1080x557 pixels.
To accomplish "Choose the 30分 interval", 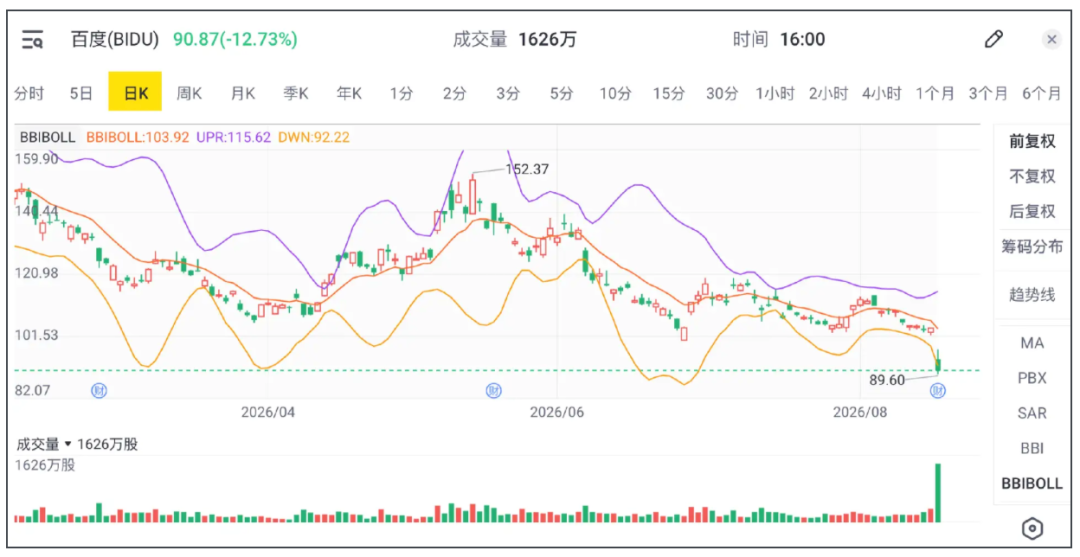I will [x=722, y=93].
